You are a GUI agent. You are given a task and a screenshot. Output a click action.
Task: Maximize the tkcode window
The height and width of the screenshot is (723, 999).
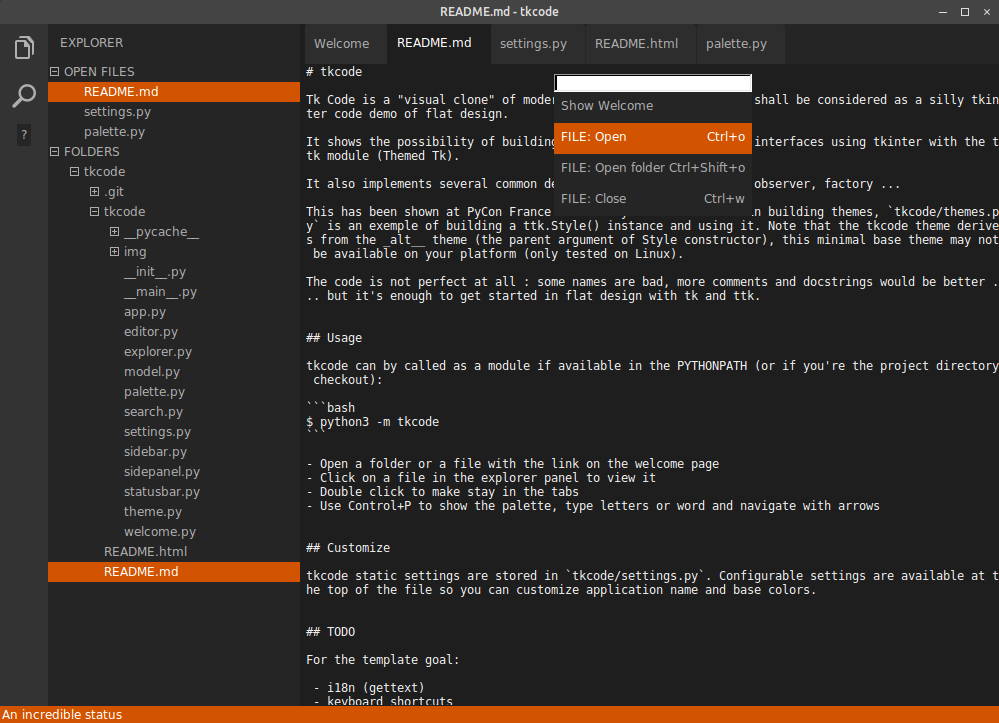(965, 12)
